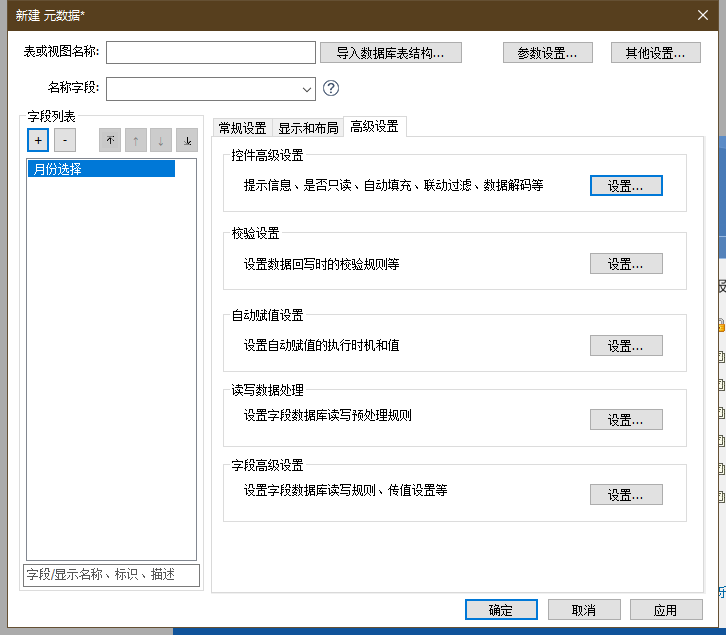This screenshot has height=635, width=726.
Task: Open 参数设置 dialog
Action: (547, 53)
